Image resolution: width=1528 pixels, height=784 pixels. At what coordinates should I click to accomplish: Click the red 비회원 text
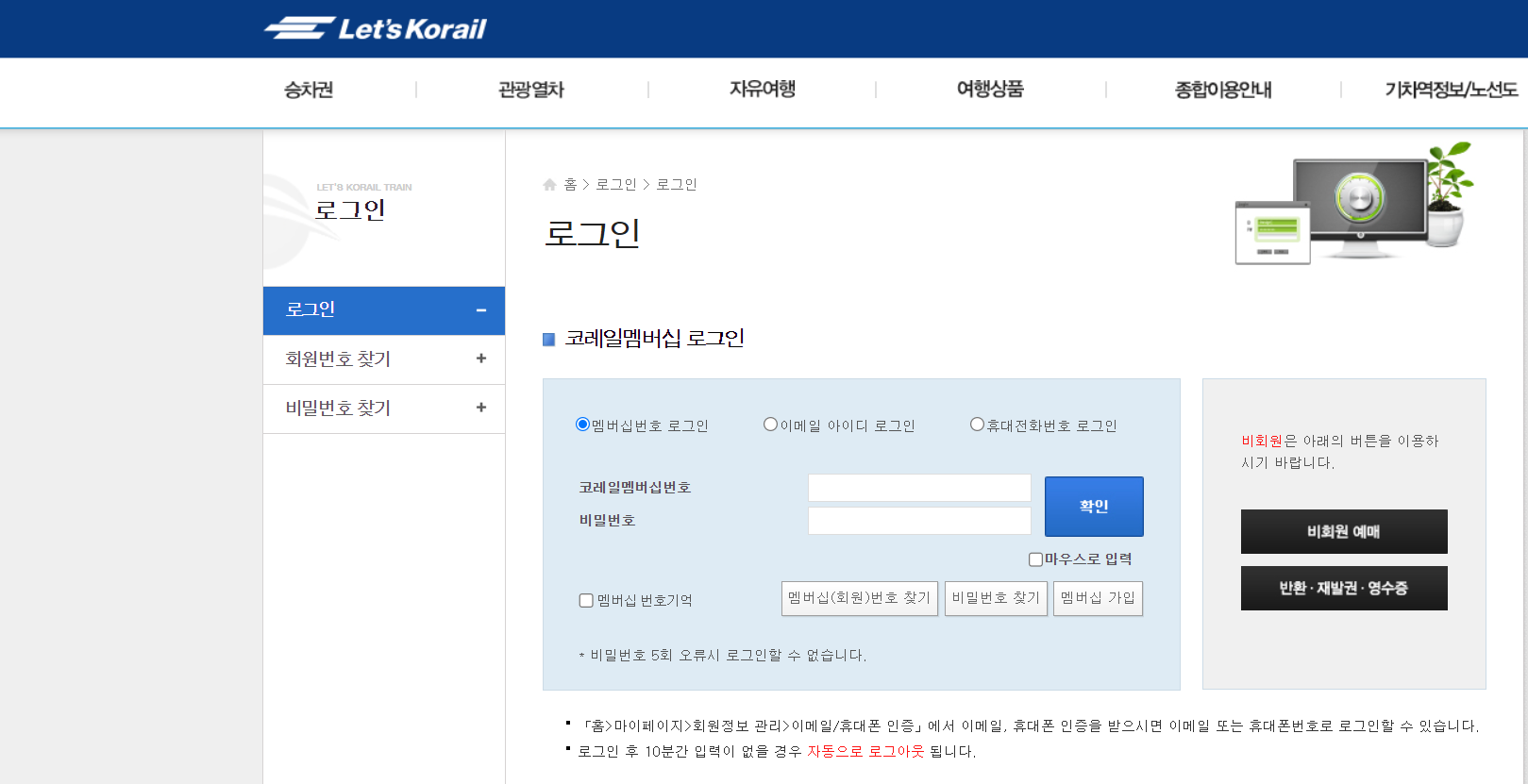point(1262,441)
